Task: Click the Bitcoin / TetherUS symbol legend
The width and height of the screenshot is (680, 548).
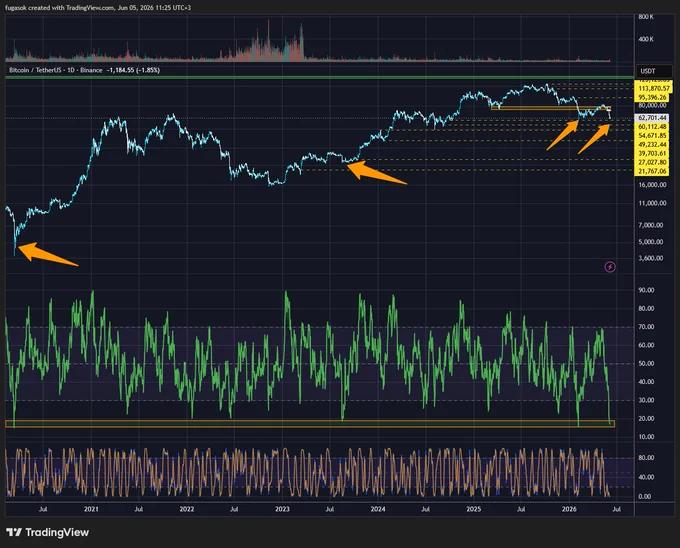Action: pos(56,70)
